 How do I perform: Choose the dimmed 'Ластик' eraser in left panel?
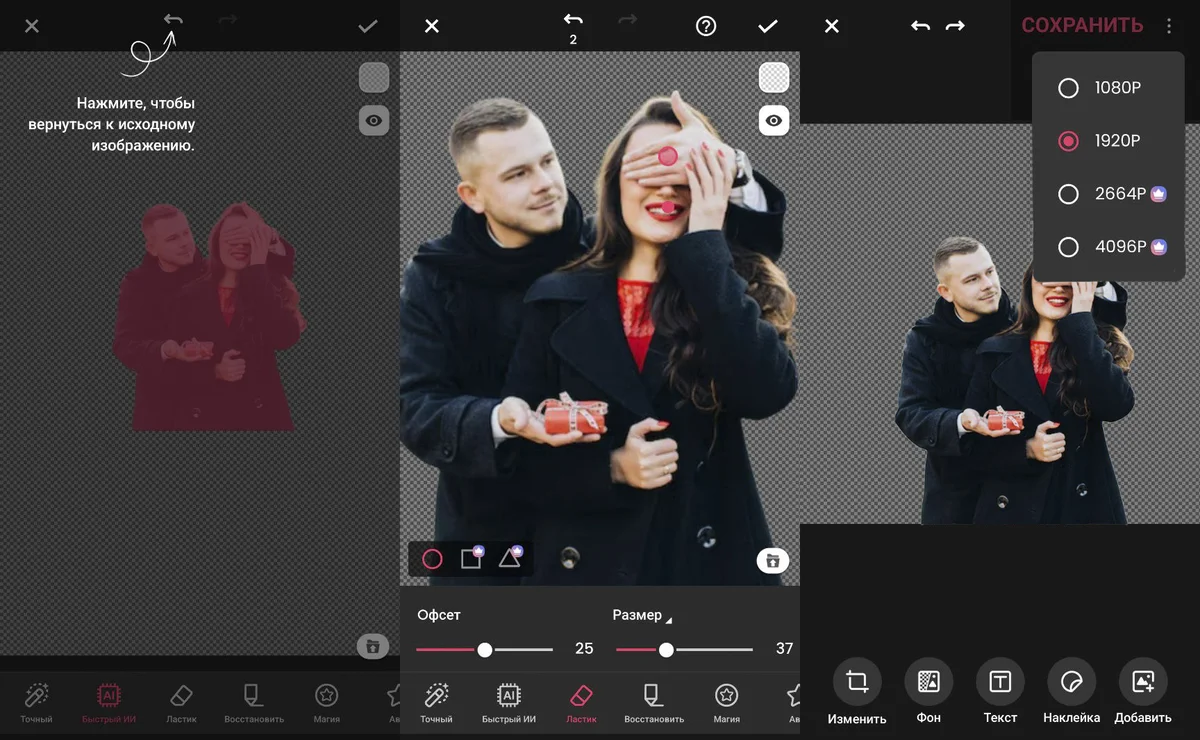182,703
